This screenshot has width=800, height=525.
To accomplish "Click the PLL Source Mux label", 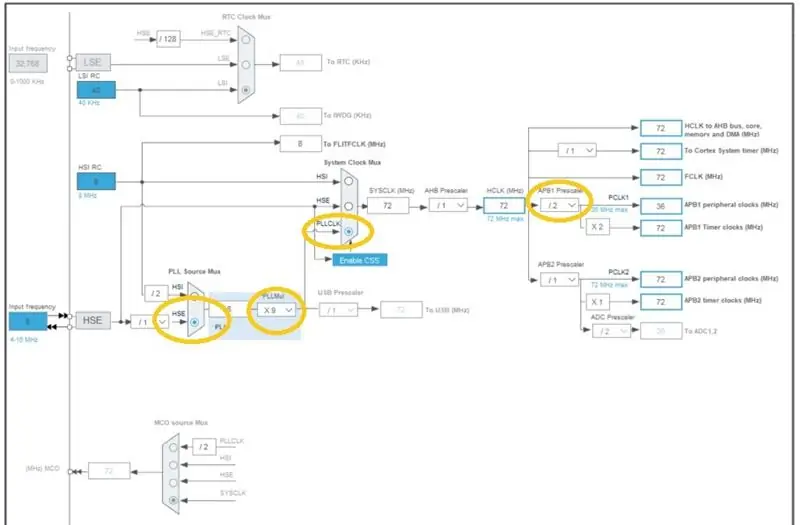I will pyautogui.click(x=194, y=271).
